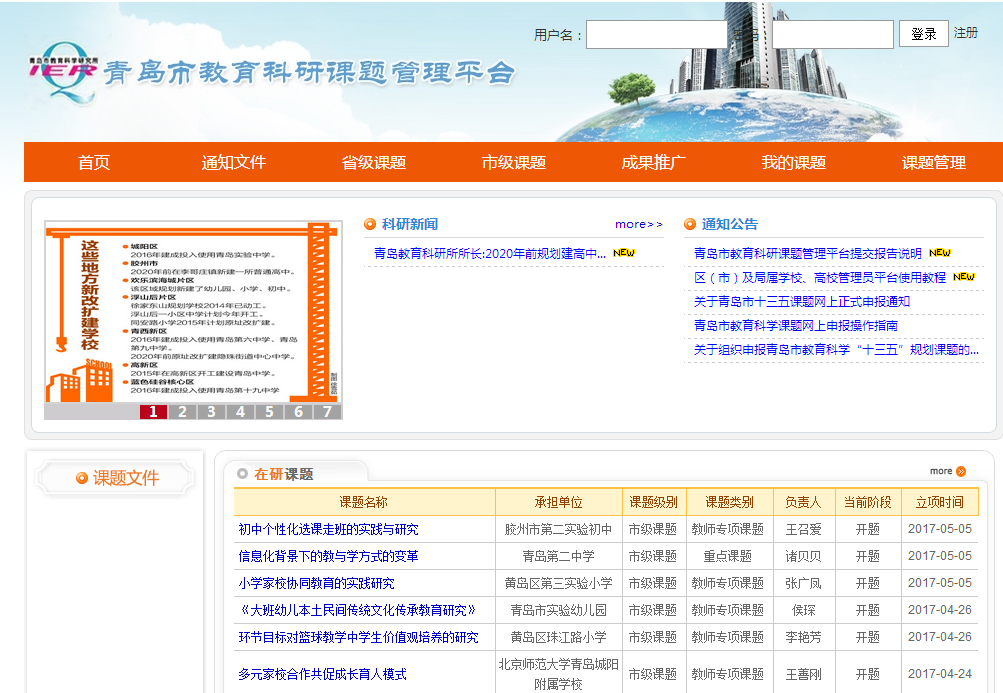Open notice 青岛市教育科学课题网上申报操作指南
The height and width of the screenshot is (693, 1003).
point(796,325)
